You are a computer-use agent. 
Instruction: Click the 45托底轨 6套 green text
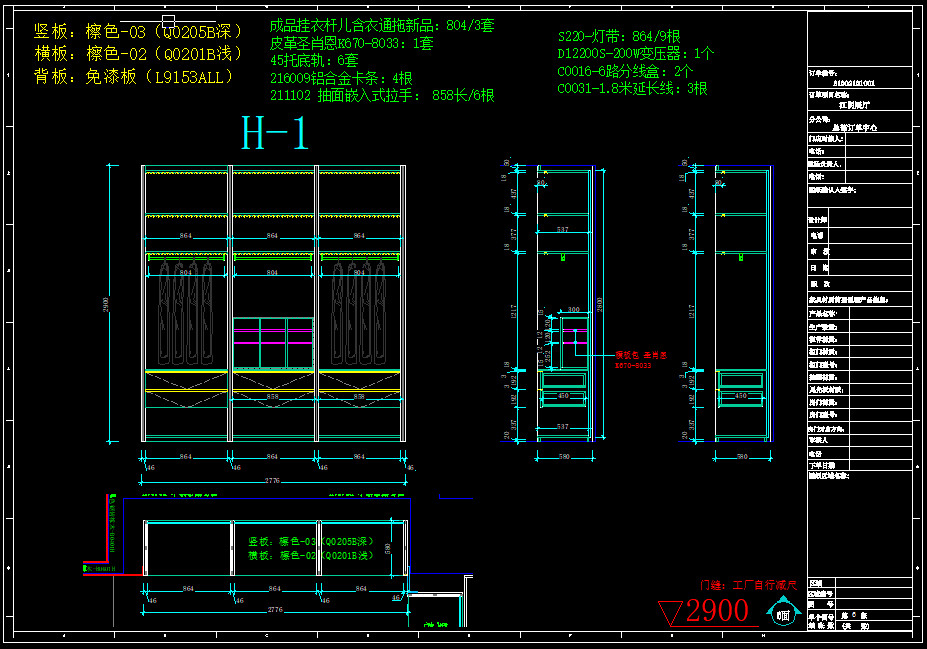click(x=314, y=61)
